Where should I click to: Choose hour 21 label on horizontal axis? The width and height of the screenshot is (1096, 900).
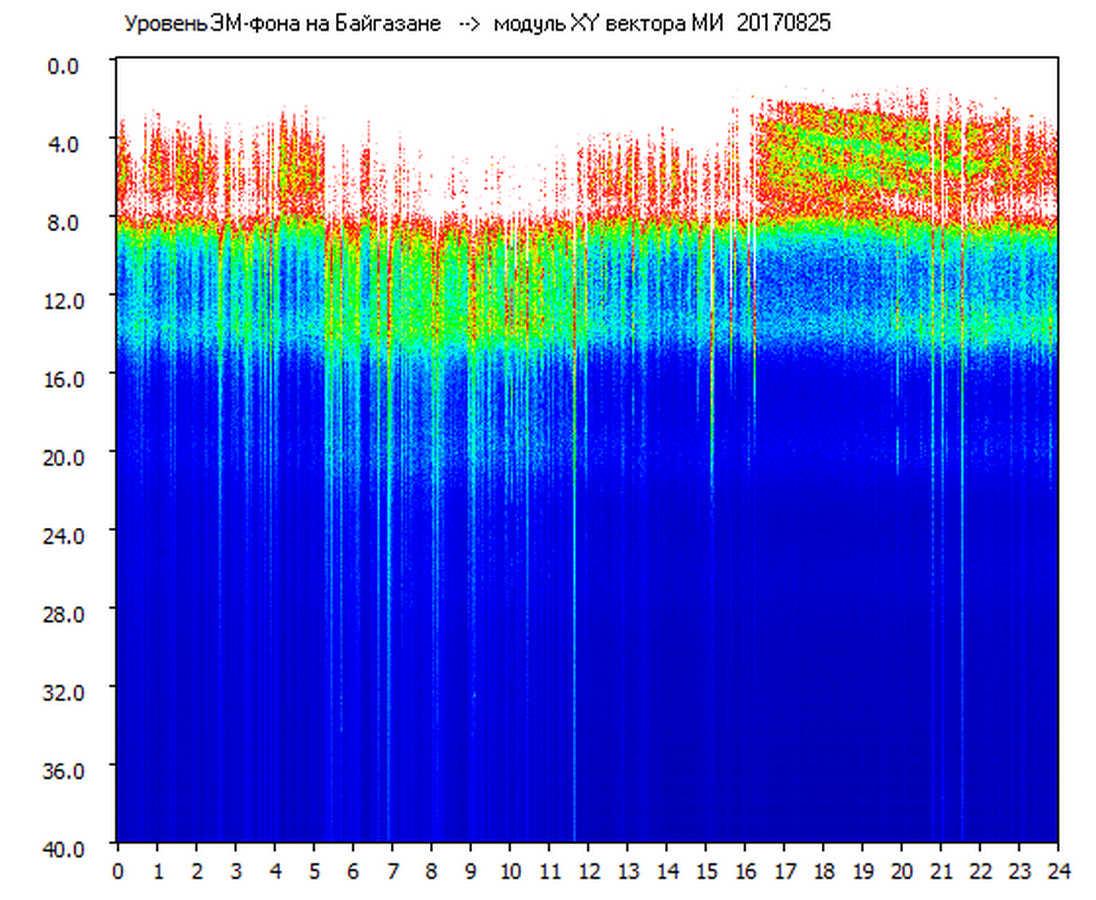(941, 871)
